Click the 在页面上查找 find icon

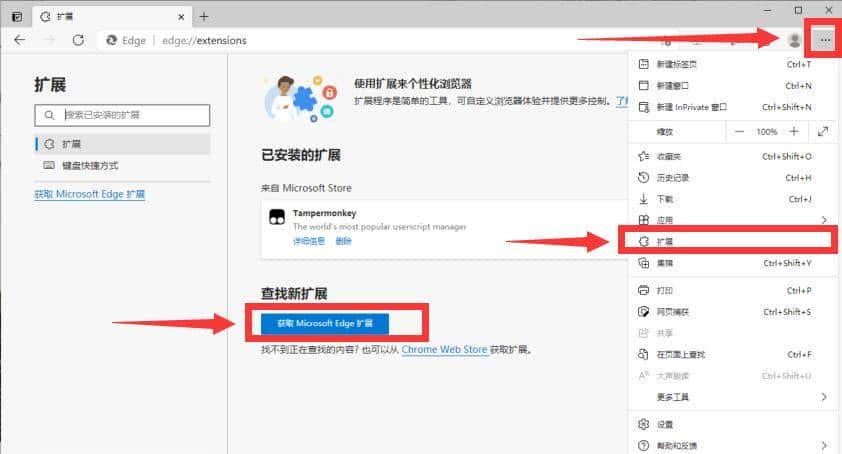pyautogui.click(x=643, y=355)
